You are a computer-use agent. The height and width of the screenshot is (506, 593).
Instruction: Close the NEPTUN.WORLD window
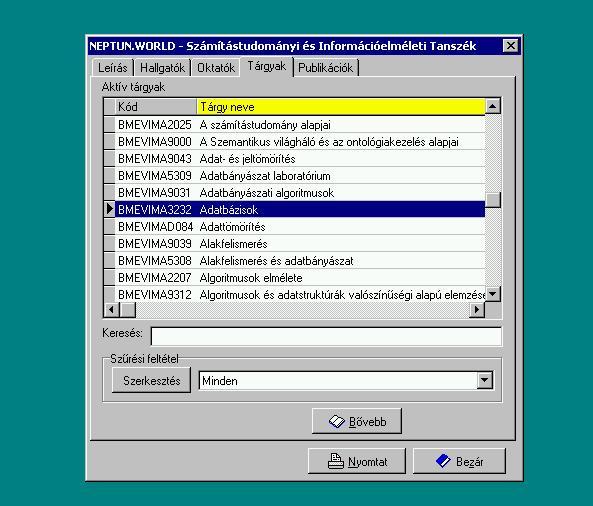[511, 46]
